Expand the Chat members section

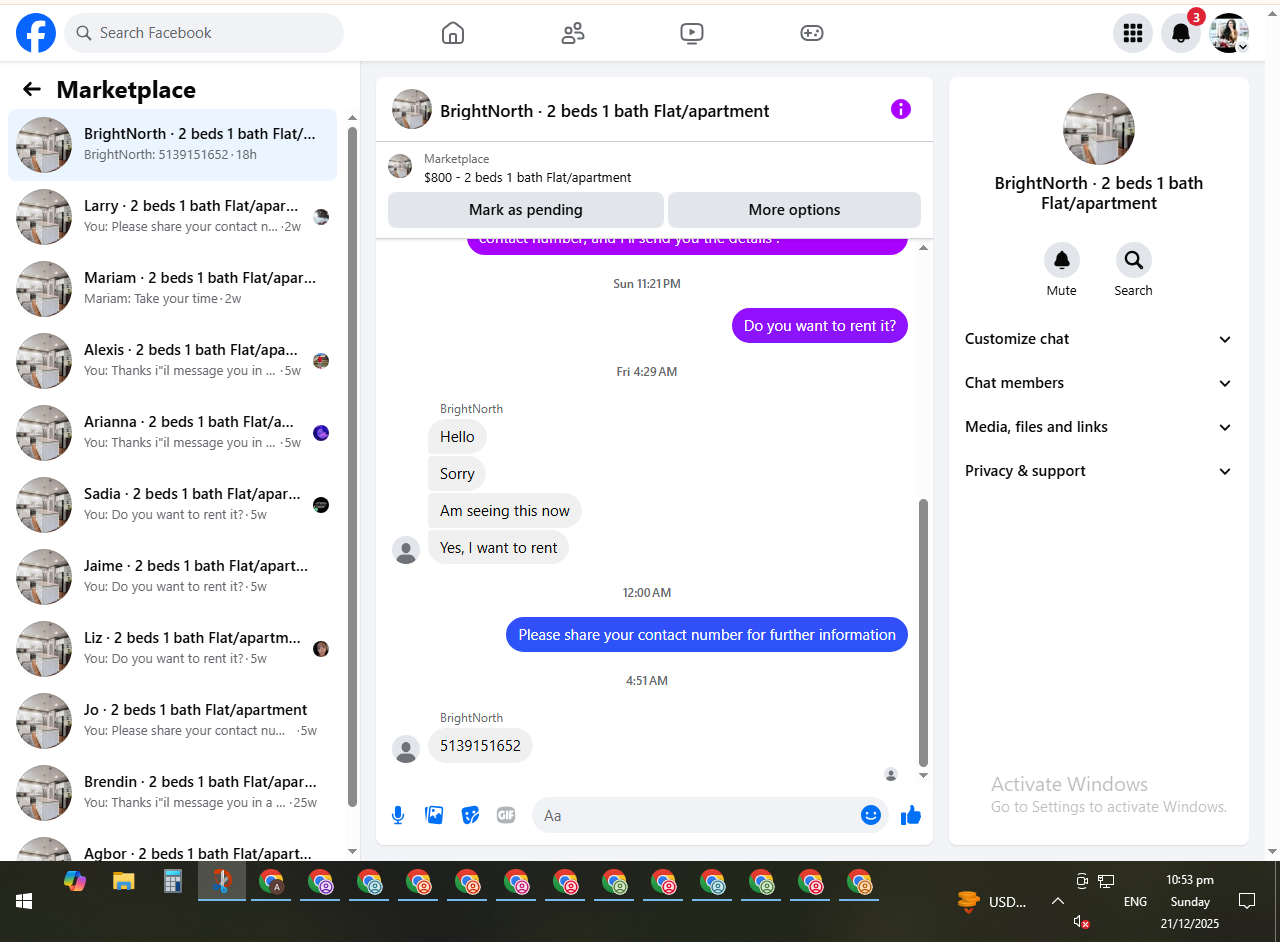[x=1099, y=383]
